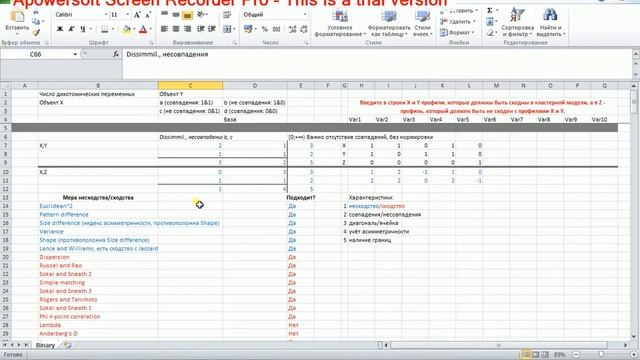The height and width of the screenshot is (360, 640).
Task: Click the font color red A swatch
Action: pos(143,29)
